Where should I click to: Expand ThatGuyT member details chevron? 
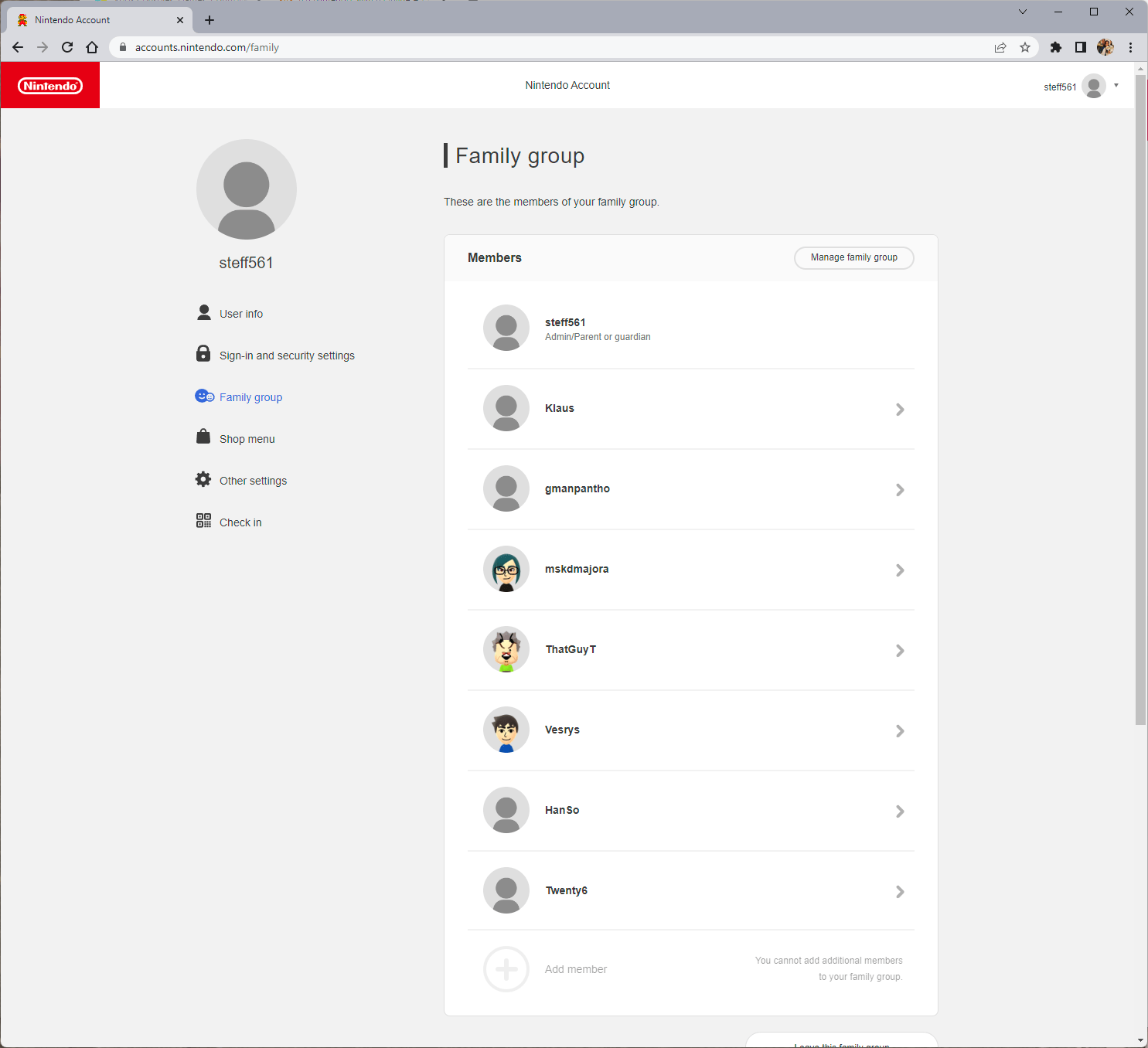(x=900, y=651)
